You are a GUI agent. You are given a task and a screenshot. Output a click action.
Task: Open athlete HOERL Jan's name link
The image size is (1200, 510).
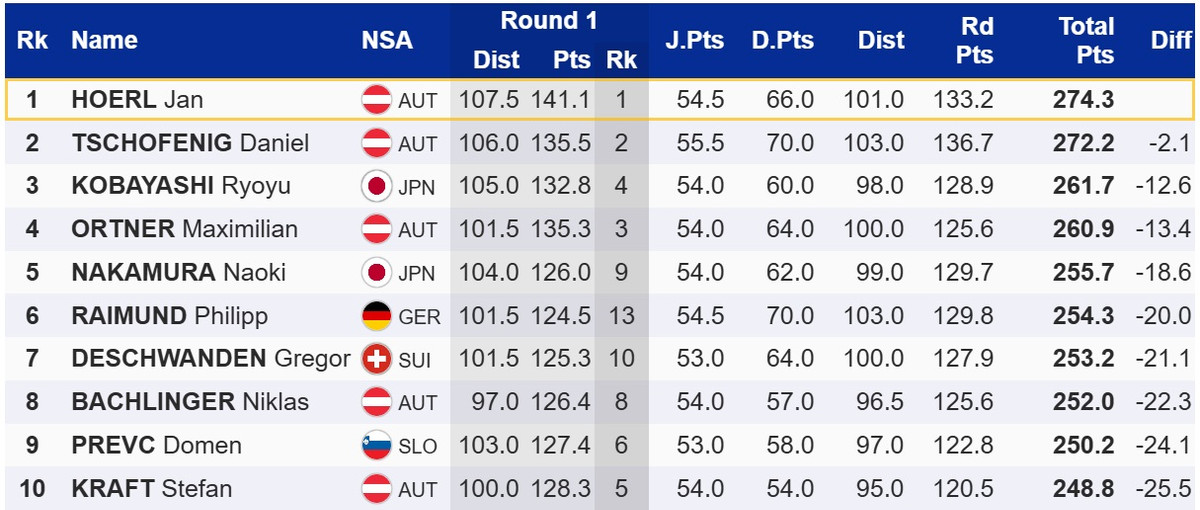point(137,100)
